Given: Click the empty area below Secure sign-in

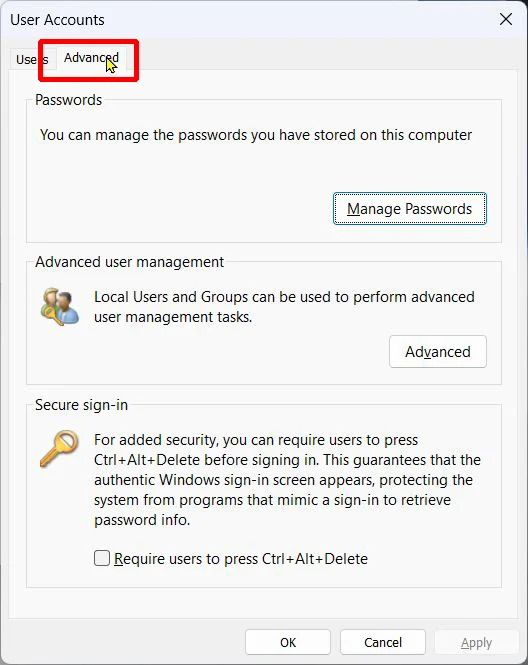Looking at the screenshot, I should click(263, 602).
